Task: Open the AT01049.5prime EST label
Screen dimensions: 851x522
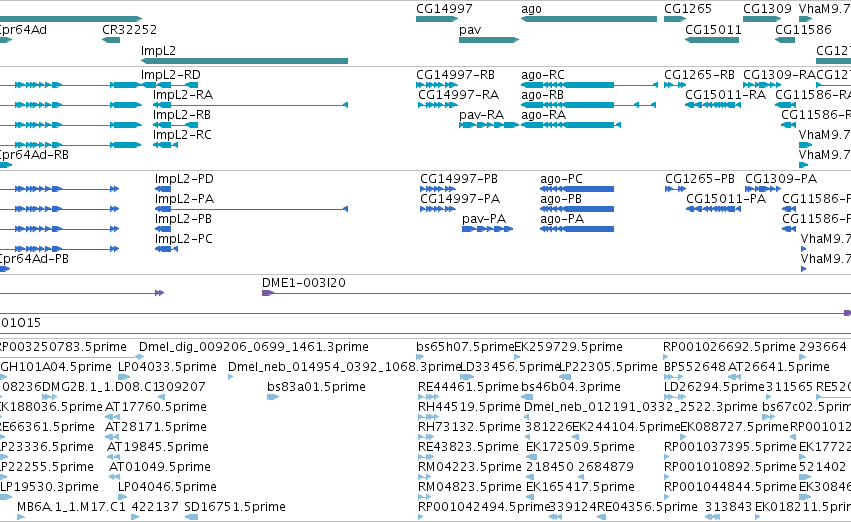Action: (x=160, y=468)
